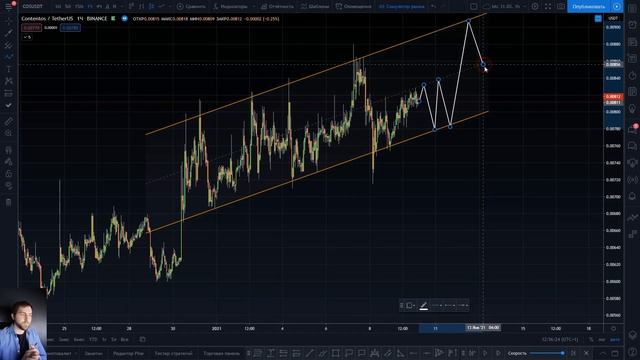The image size is (640, 360).
Task: Click the red sell price button
Action: click(31, 28)
